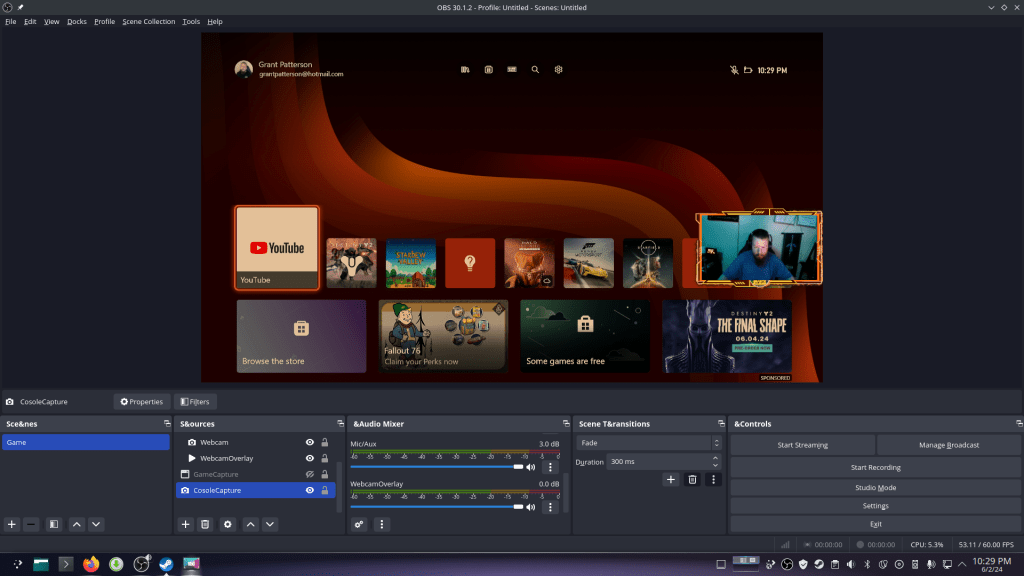Delete selected source using the trash icon
The width and height of the screenshot is (1024, 576).
tap(206, 524)
